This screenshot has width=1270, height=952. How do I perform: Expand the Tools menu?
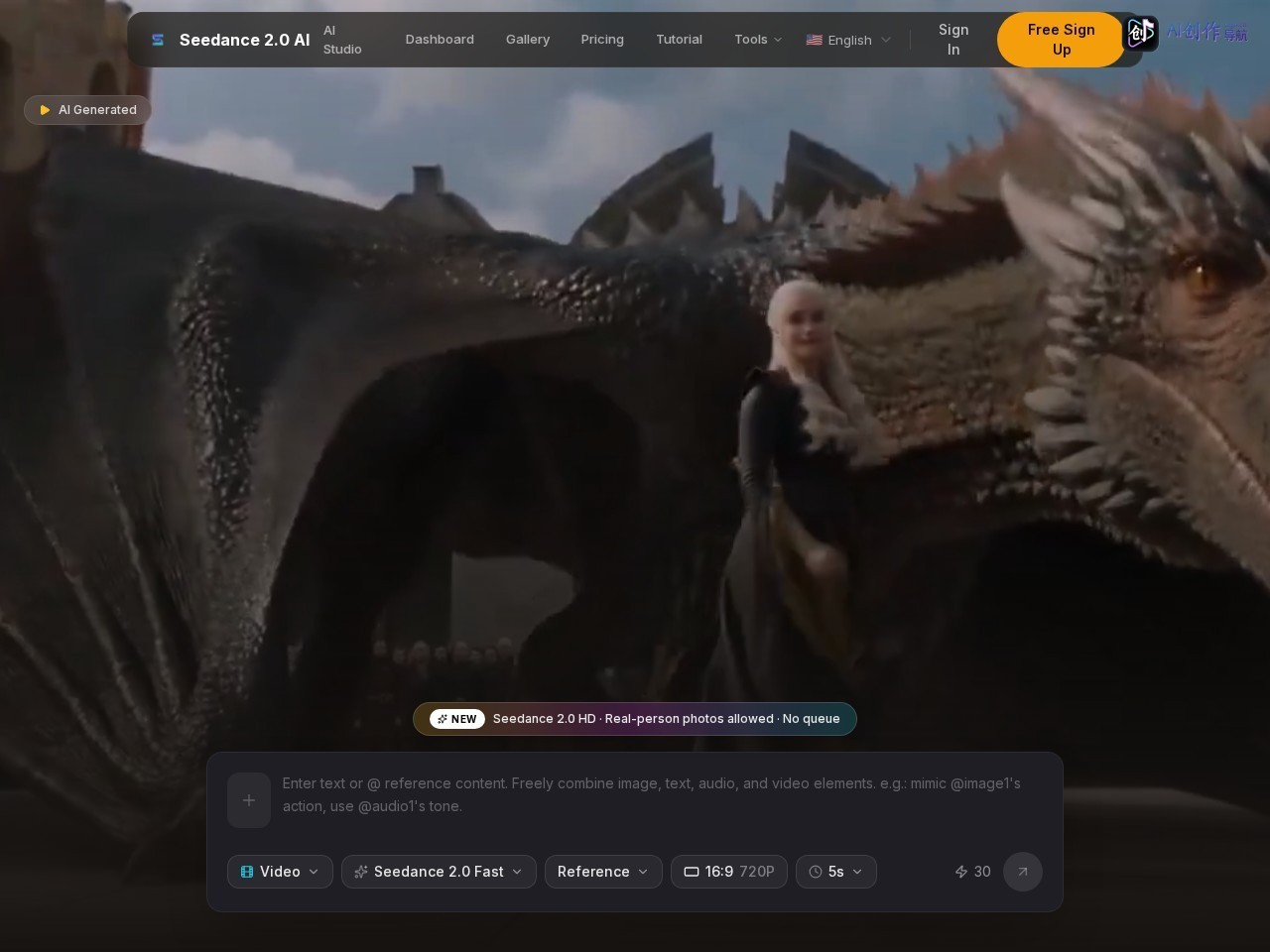click(758, 40)
